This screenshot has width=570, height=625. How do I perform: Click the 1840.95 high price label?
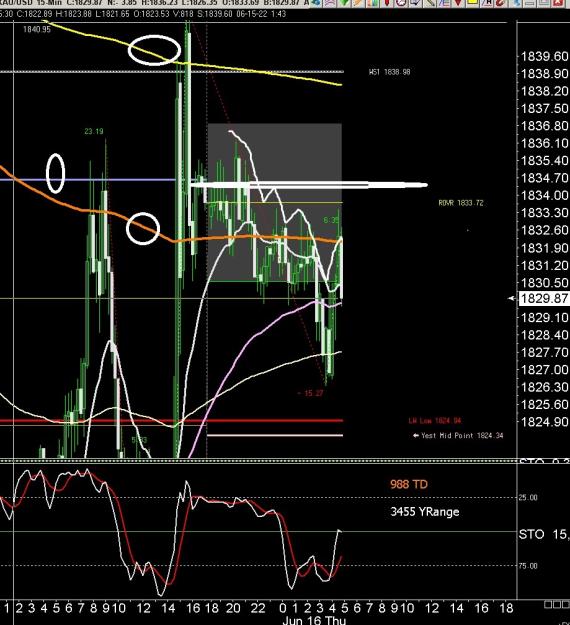point(37,29)
